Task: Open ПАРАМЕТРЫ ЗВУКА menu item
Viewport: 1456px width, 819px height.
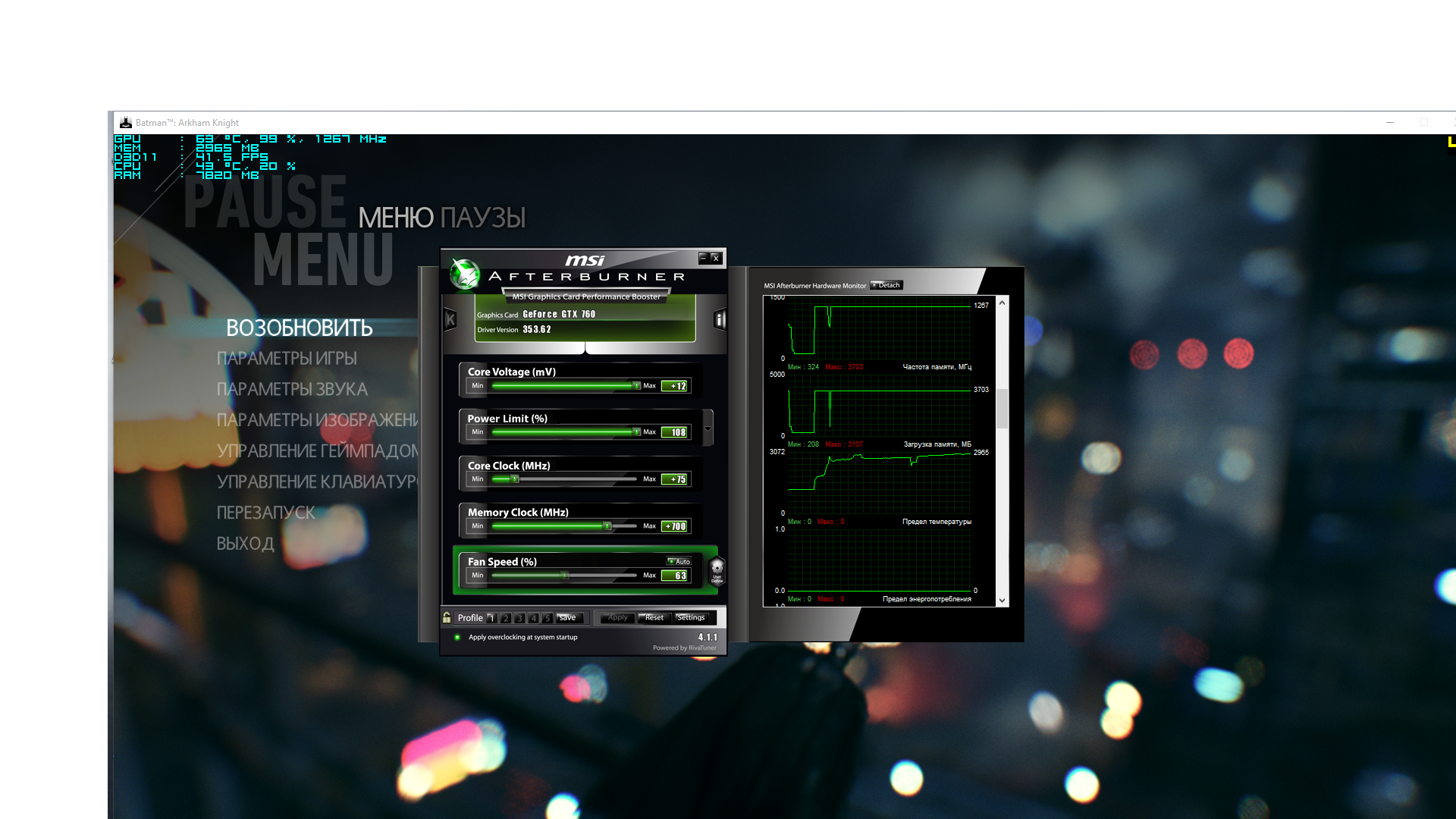Action: tap(292, 389)
